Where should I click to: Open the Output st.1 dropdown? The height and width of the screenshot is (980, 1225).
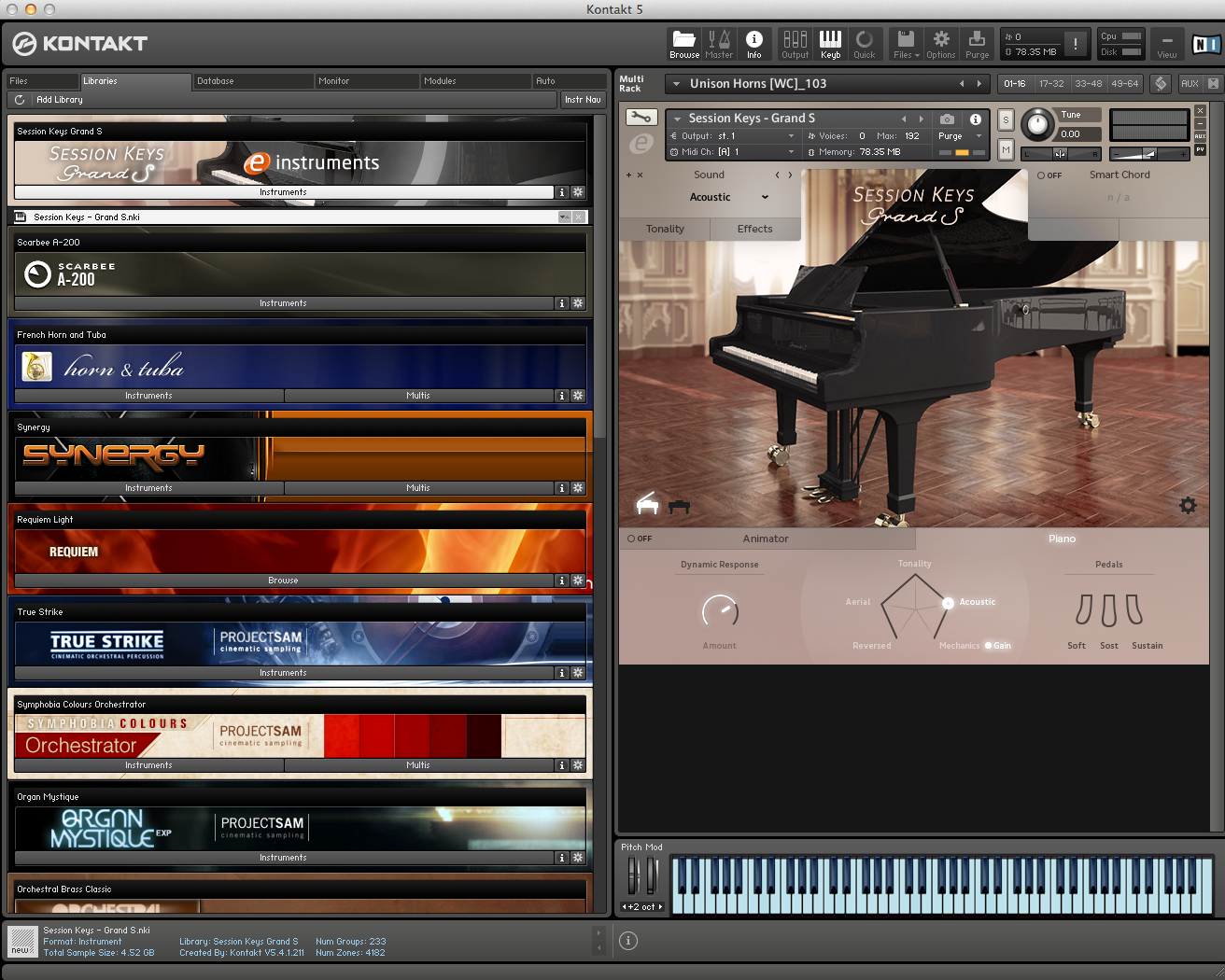tap(791, 136)
